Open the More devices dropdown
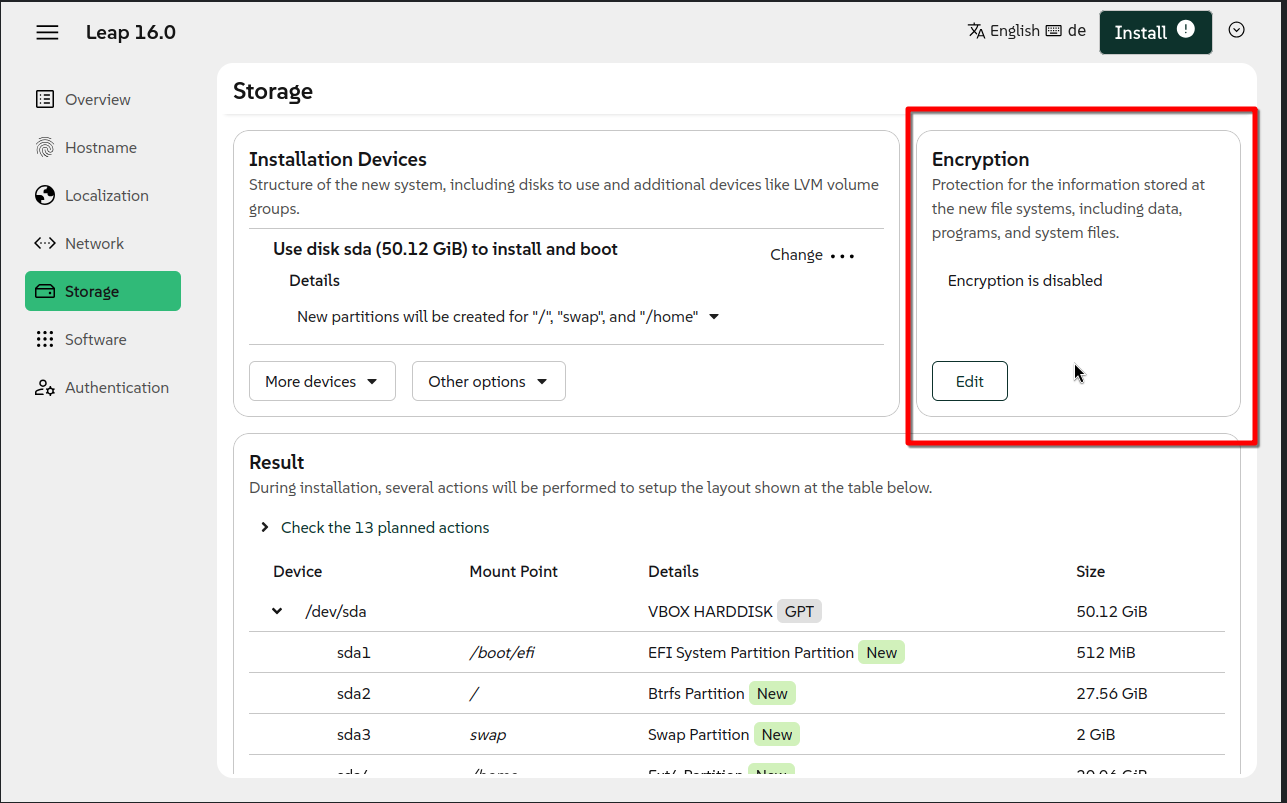Image resolution: width=1287 pixels, height=803 pixels. click(x=321, y=381)
